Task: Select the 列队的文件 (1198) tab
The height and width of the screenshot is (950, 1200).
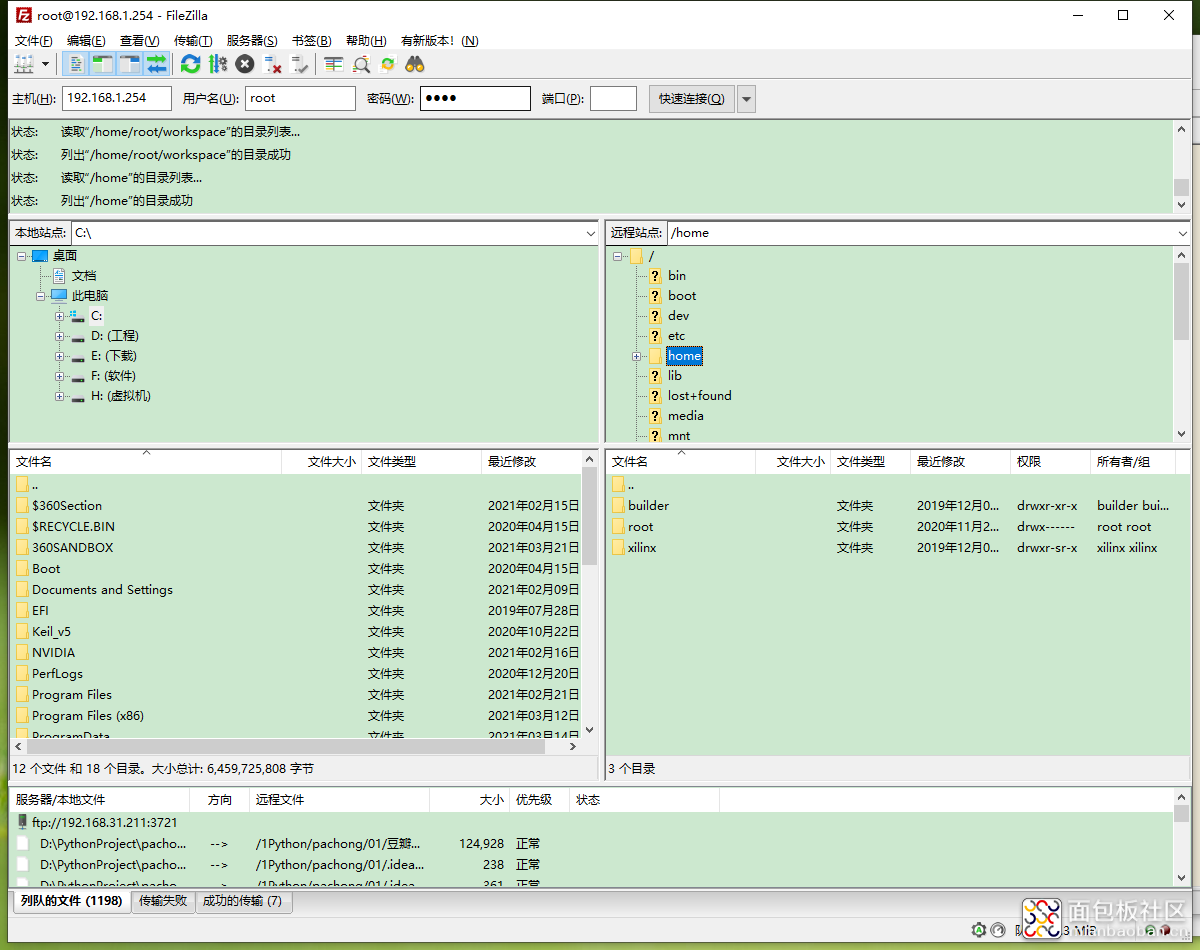Action: (71, 901)
